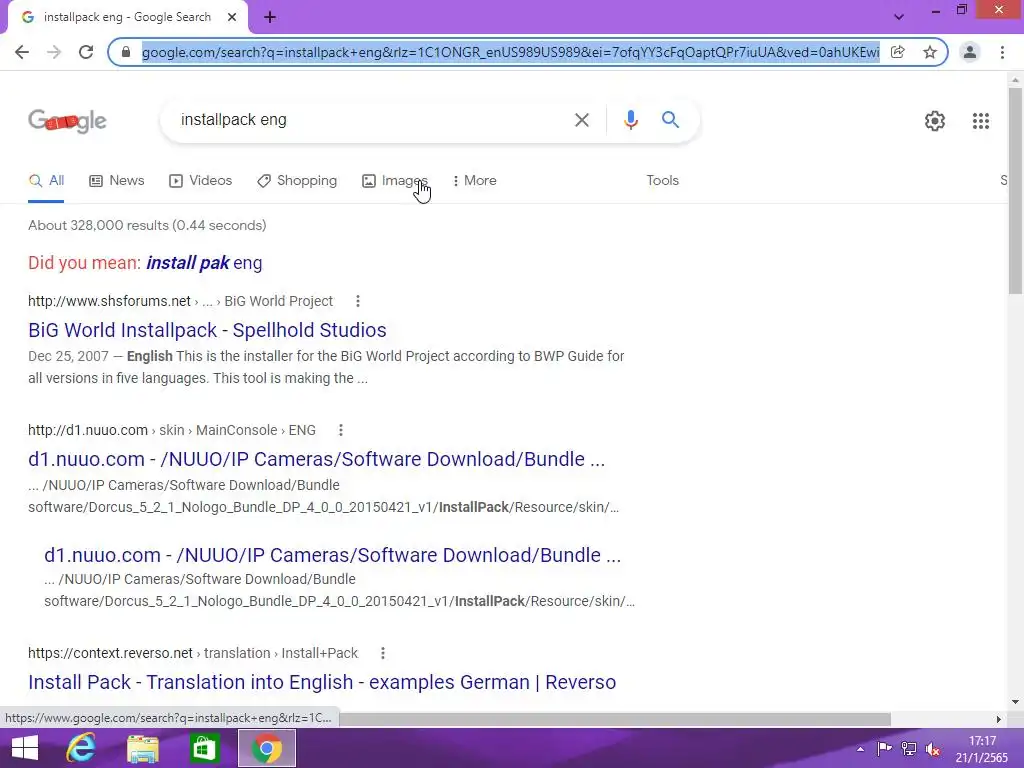This screenshot has width=1024, height=768.
Task: Click the vertical page scrollbar thumb
Action: pos(1014,189)
